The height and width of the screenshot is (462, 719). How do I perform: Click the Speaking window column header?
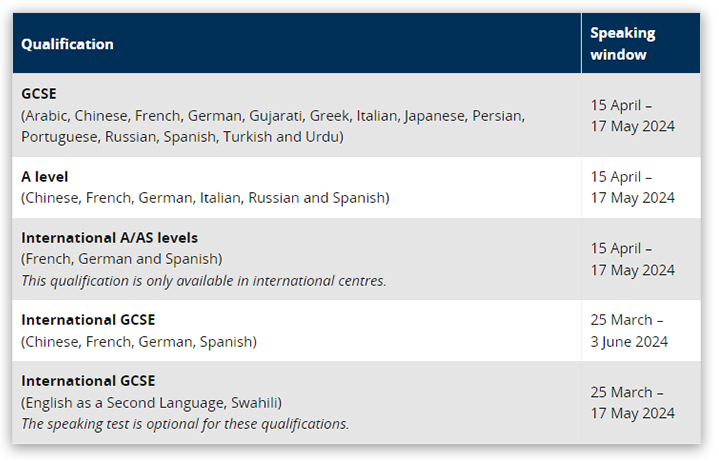[x=618, y=44]
